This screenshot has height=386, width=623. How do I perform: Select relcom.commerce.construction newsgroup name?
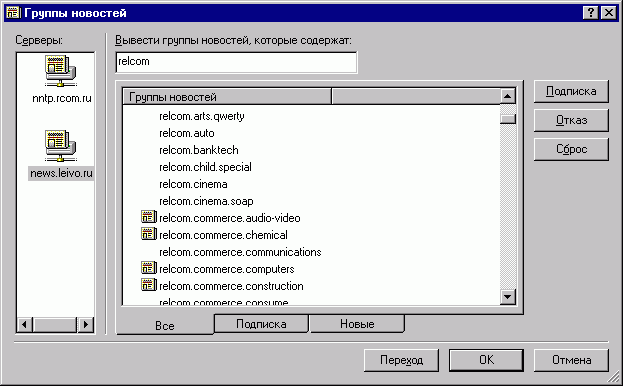click(x=231, y=286)
